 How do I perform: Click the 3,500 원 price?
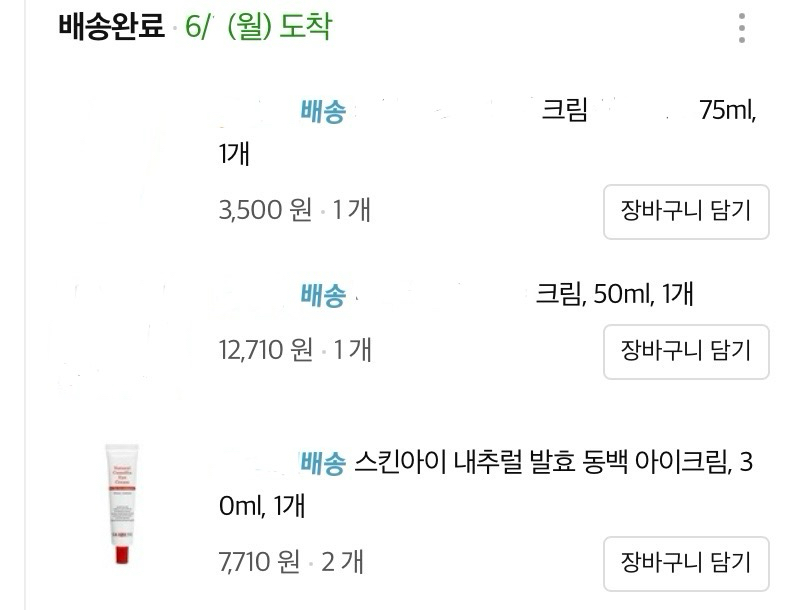click(265, 211)
